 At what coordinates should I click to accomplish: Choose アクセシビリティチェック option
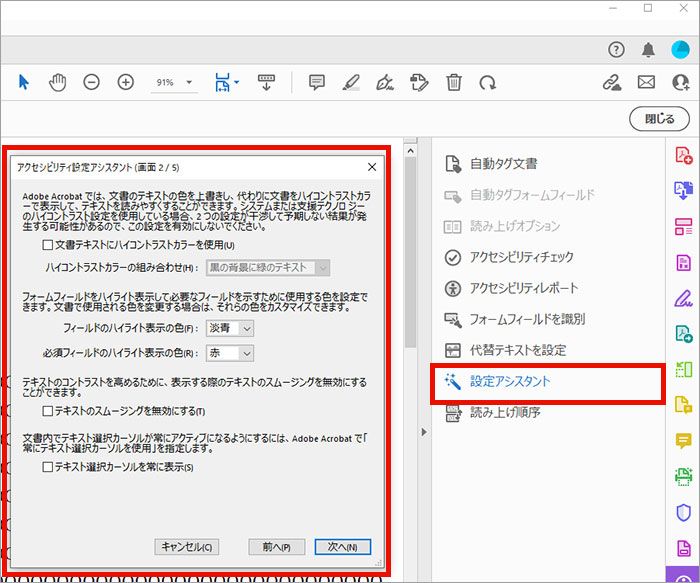[509, 257]
